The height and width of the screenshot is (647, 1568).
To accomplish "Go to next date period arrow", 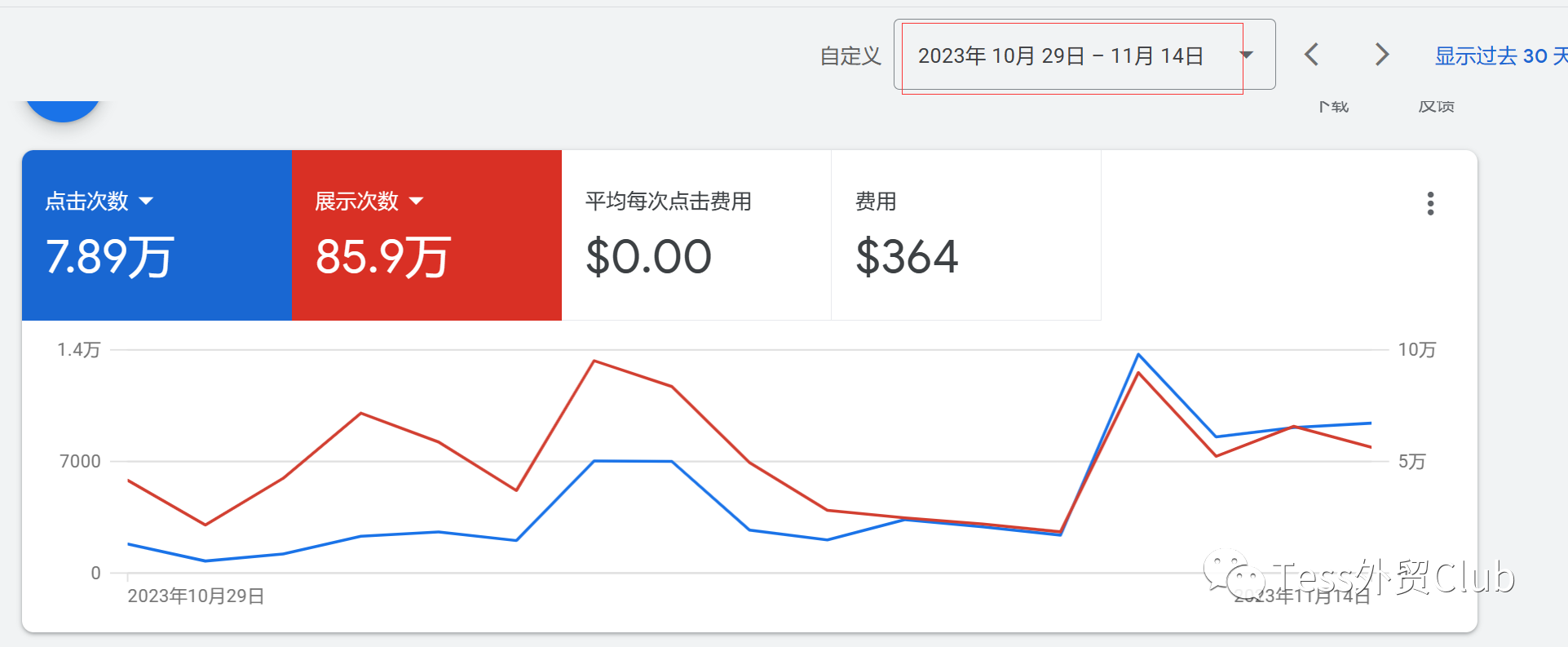I will click(x=1381, y=55).
